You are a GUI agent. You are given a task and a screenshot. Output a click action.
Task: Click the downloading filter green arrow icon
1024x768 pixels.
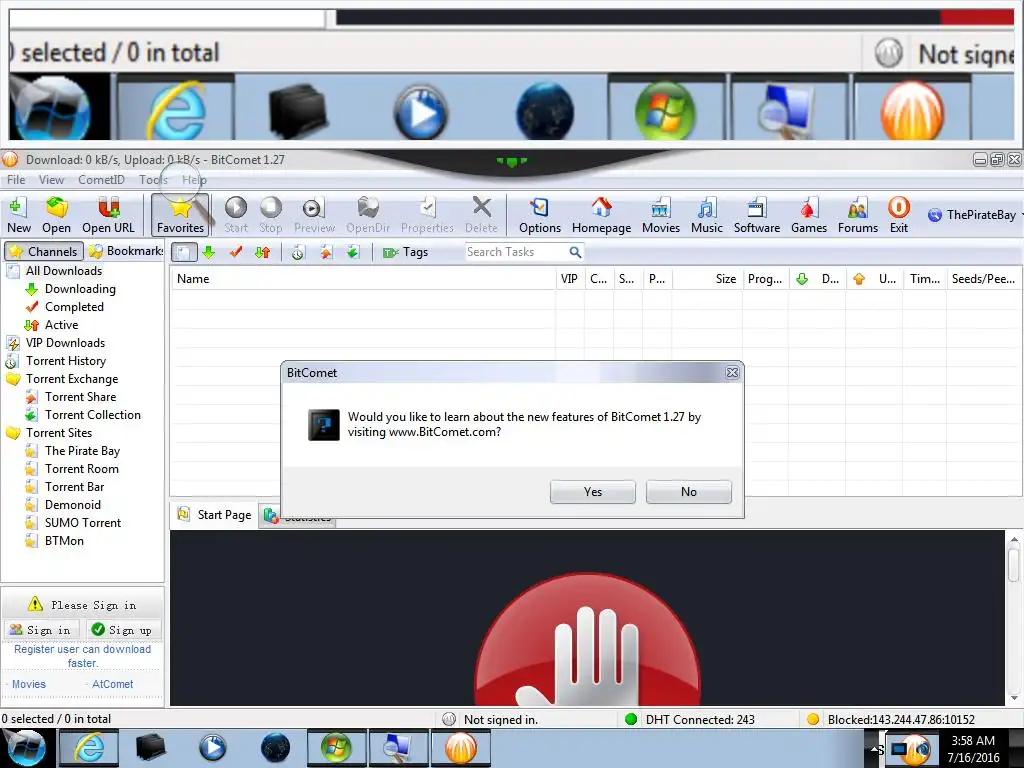tap(209, 252)
